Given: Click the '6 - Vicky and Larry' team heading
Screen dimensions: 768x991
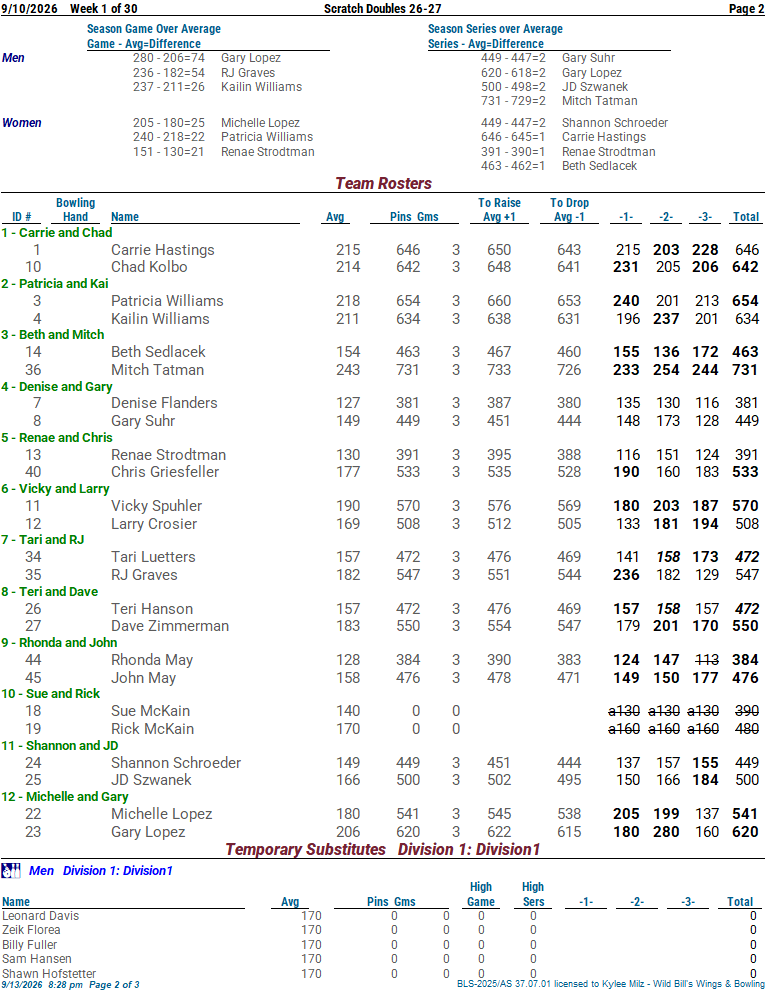Looking at the screenshot, I should (55, 489).
